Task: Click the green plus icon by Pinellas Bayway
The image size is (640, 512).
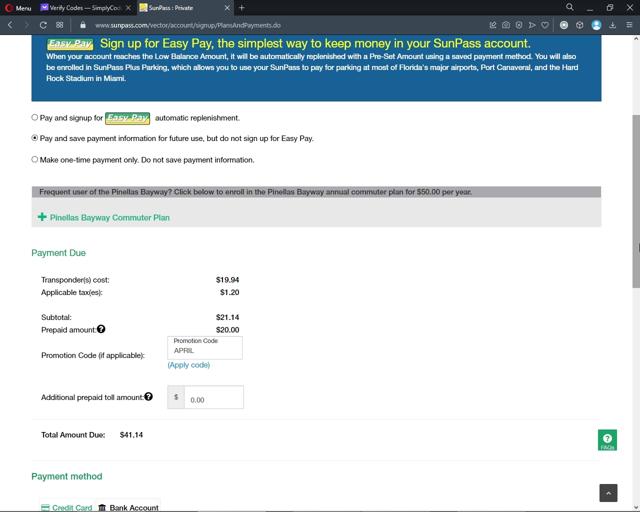Action: tap(42, 217)
